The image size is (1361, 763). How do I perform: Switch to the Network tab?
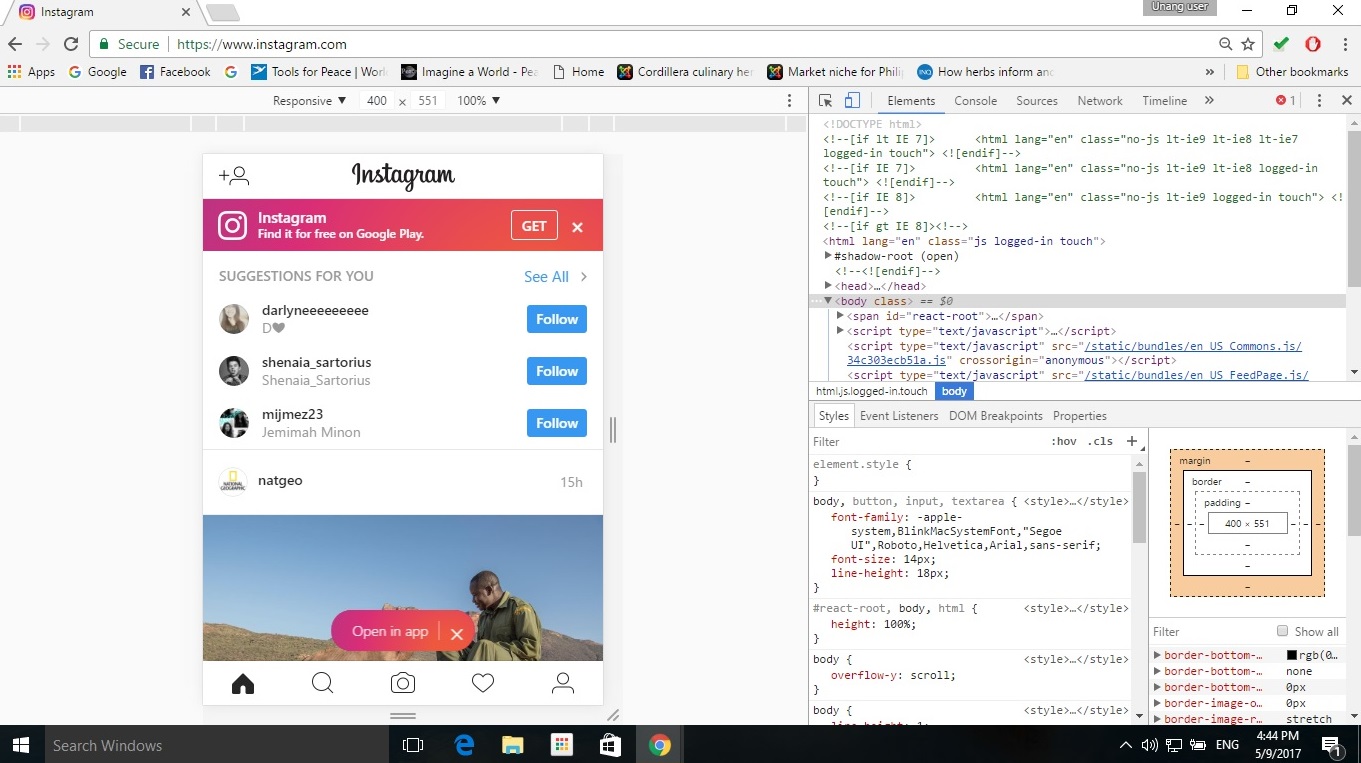(x=1100, y=101)
